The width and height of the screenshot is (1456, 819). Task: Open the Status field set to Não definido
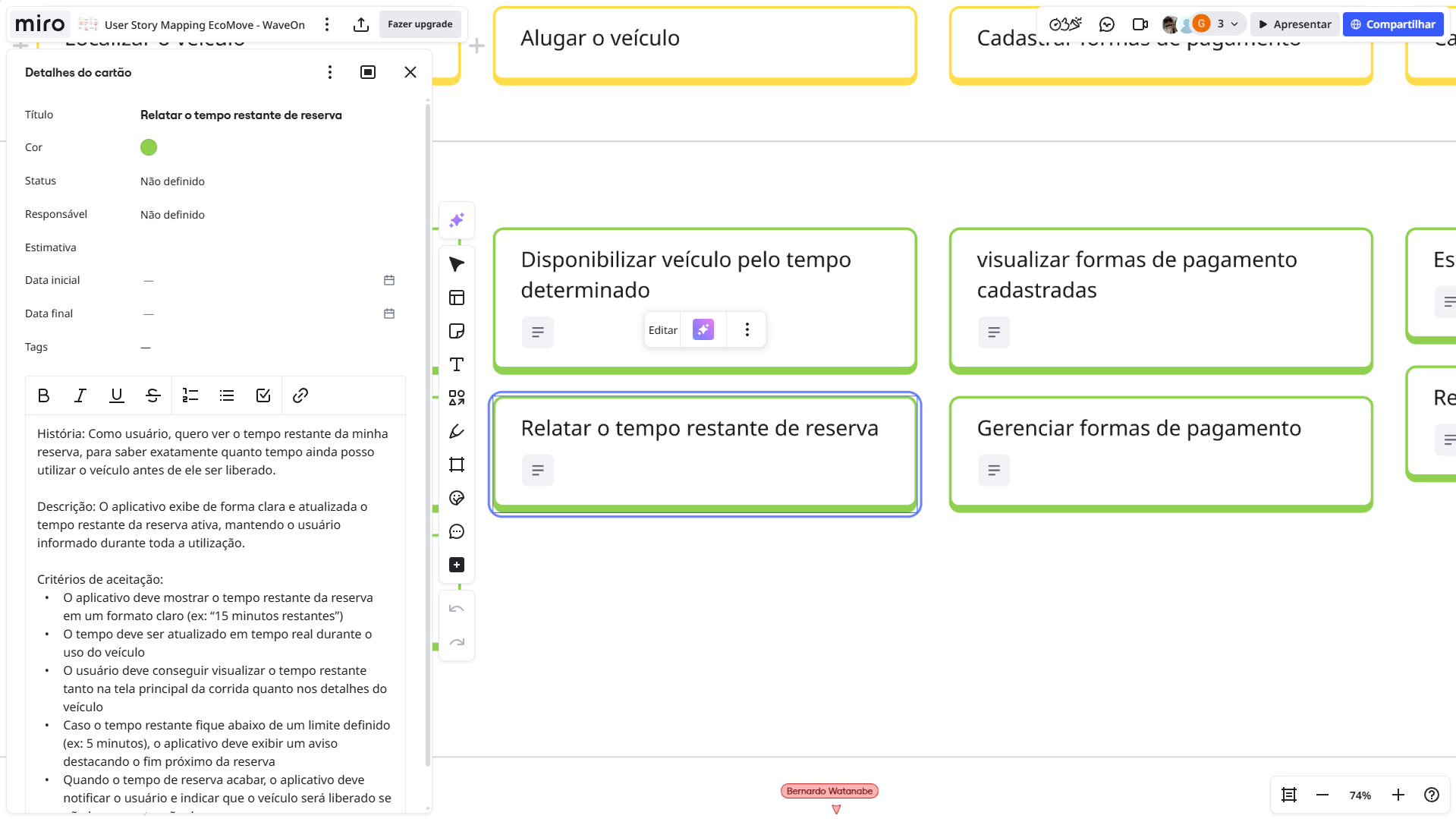[172, 181]
